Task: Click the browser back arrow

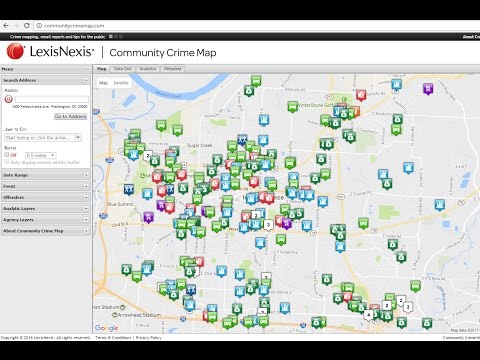Action: pos(6,26)
